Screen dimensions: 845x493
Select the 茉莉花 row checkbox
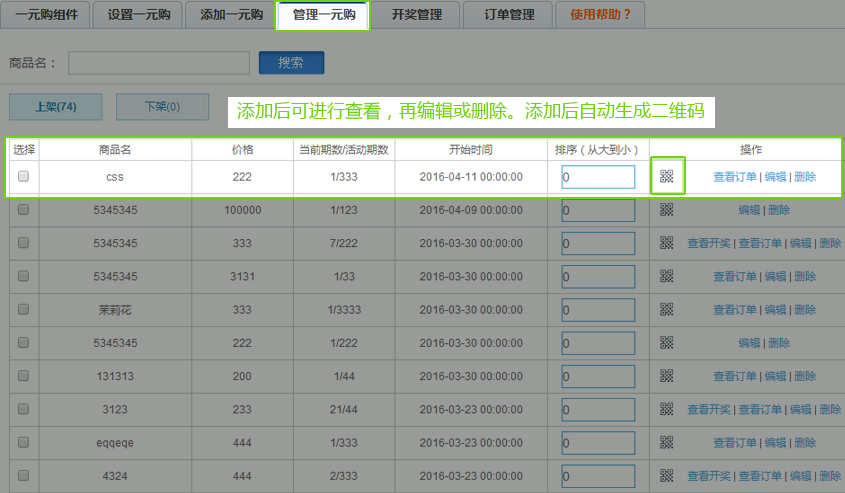[23, 310]
